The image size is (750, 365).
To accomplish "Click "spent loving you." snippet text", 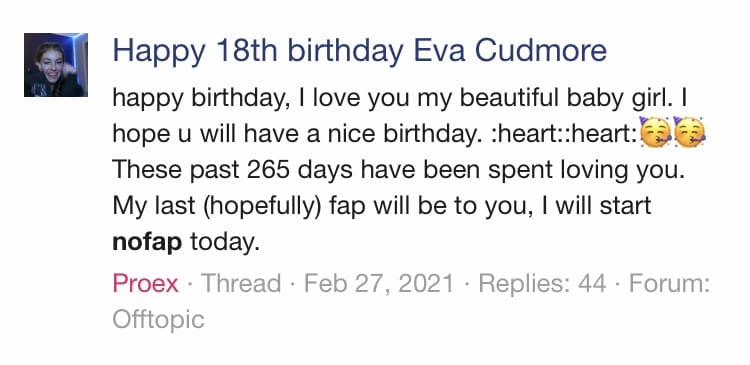I will 586,171.
